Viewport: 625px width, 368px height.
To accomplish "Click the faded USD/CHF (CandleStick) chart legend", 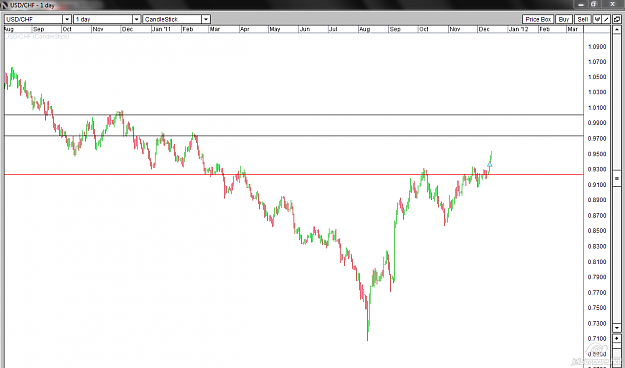I will click(x=37, y=36).
